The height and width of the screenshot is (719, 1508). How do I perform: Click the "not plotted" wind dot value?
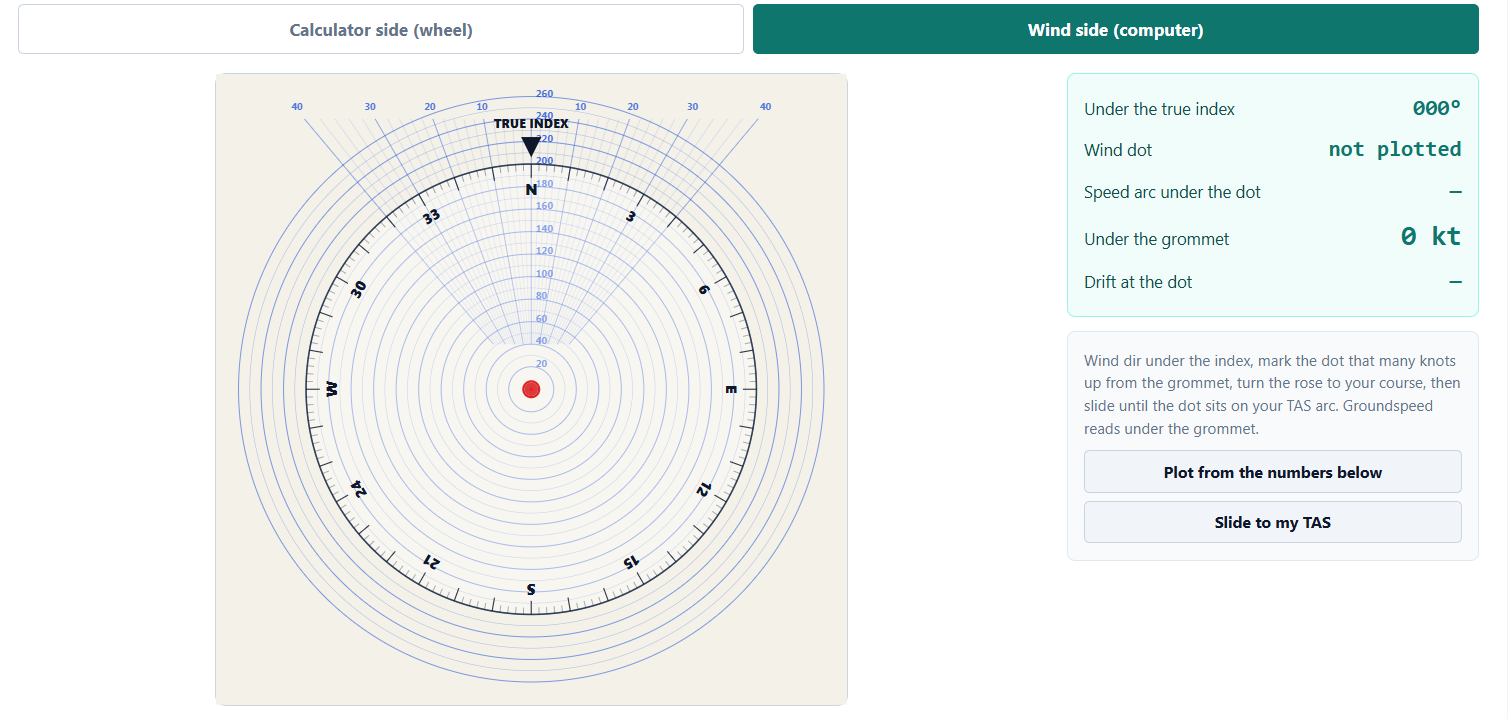[x=1395, y=149]
